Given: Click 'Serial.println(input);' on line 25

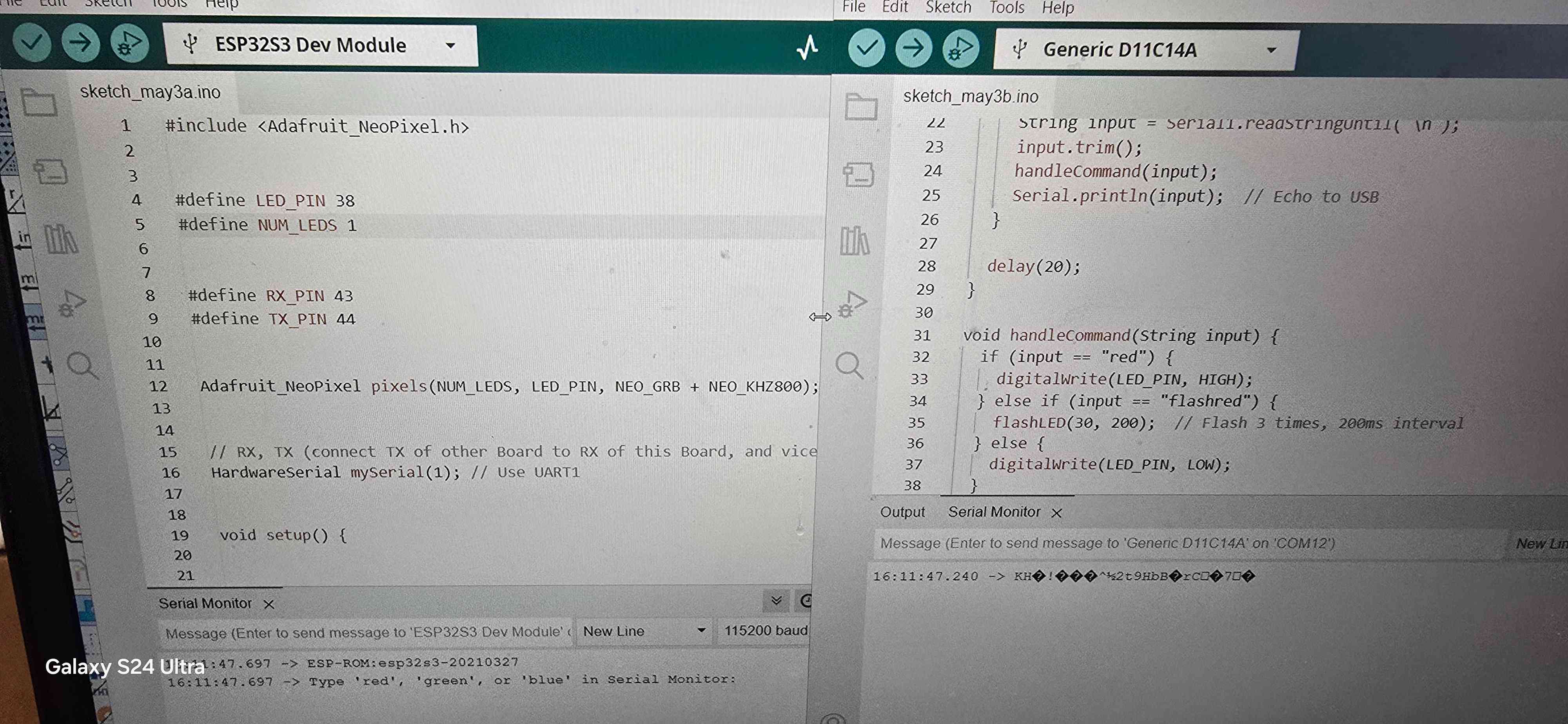Looking at the screenshot, I should pyautogui.click(x=1117, y=196).
